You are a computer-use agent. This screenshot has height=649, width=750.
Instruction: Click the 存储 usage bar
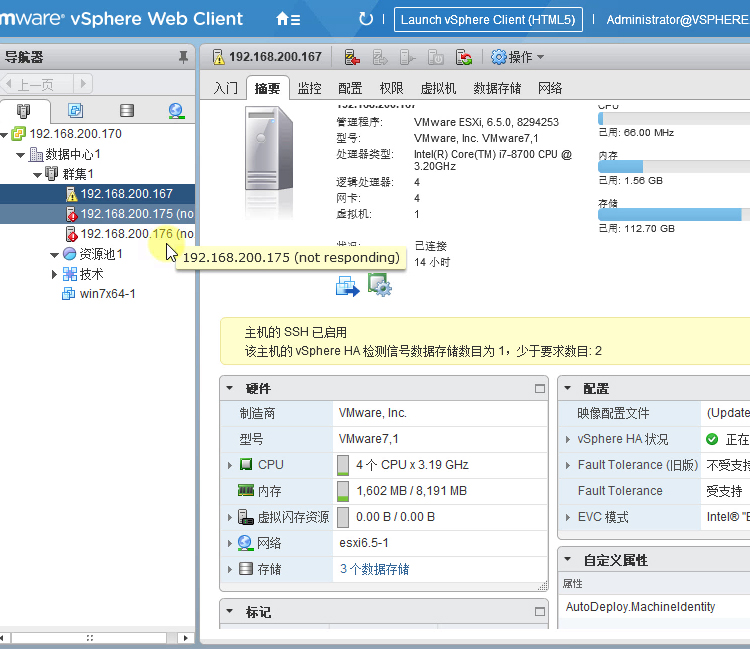tap(673, 214)
